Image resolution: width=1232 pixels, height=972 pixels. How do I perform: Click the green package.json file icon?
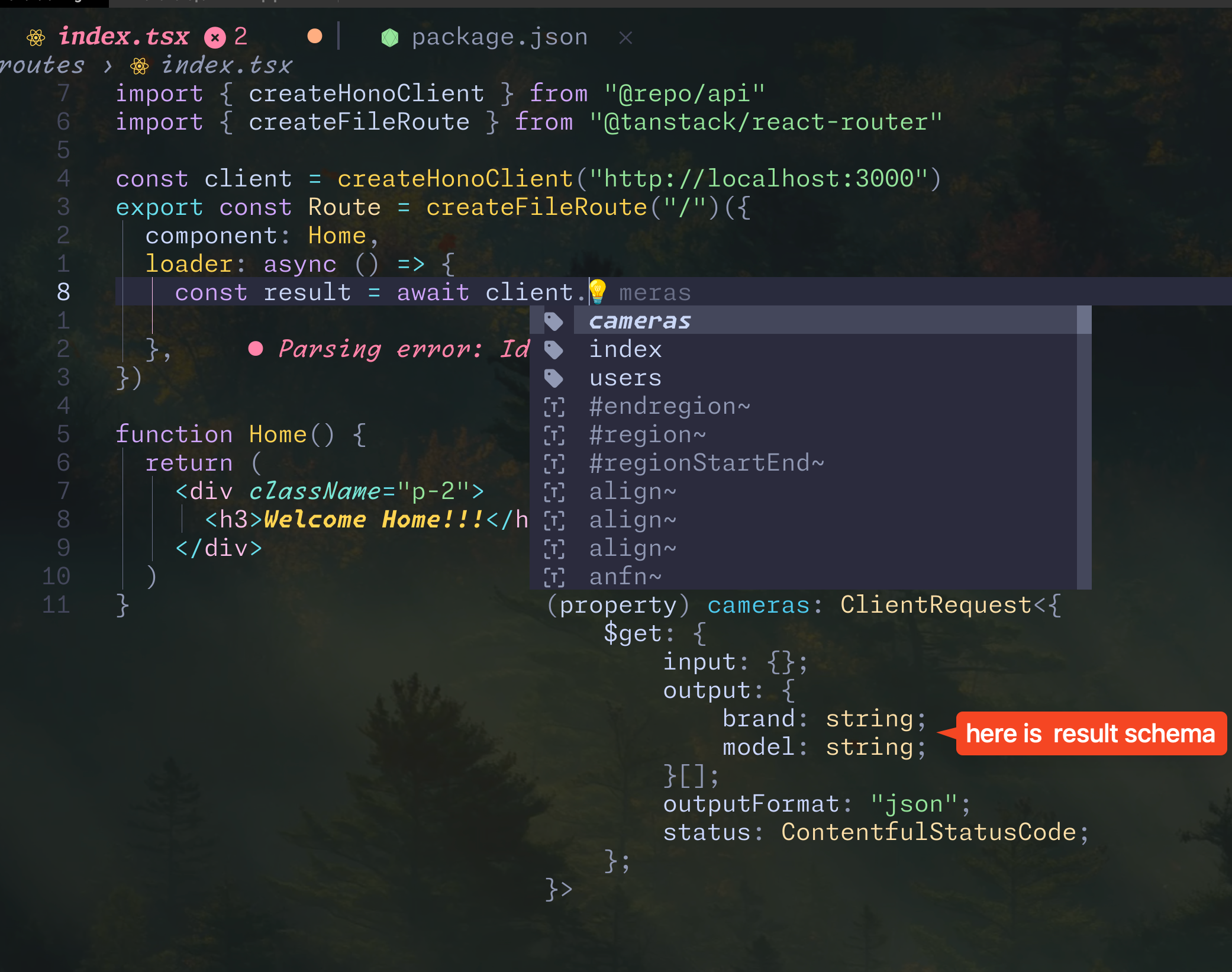click(x=390, y=38)
